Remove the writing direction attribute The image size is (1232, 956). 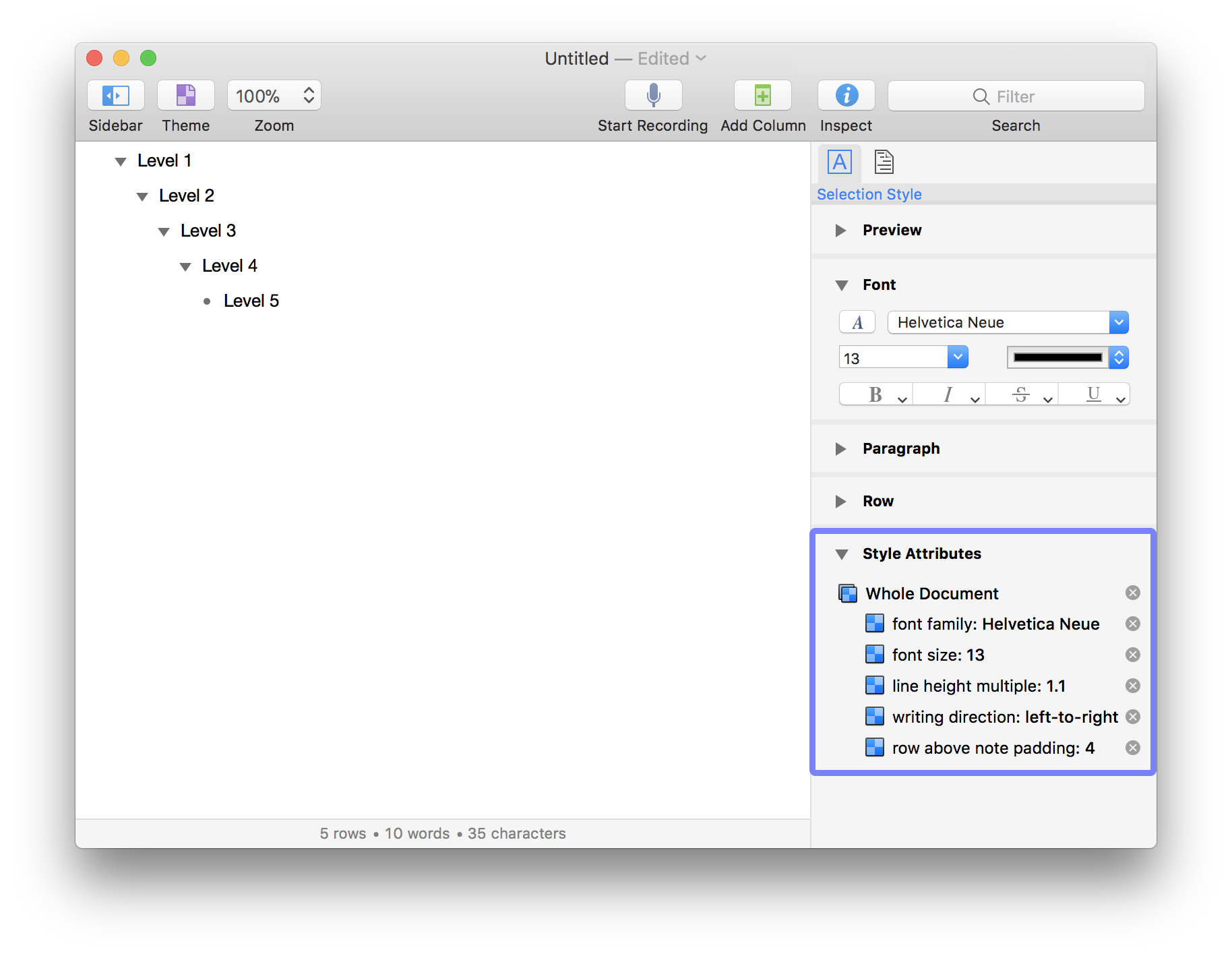pos(1133,717)
